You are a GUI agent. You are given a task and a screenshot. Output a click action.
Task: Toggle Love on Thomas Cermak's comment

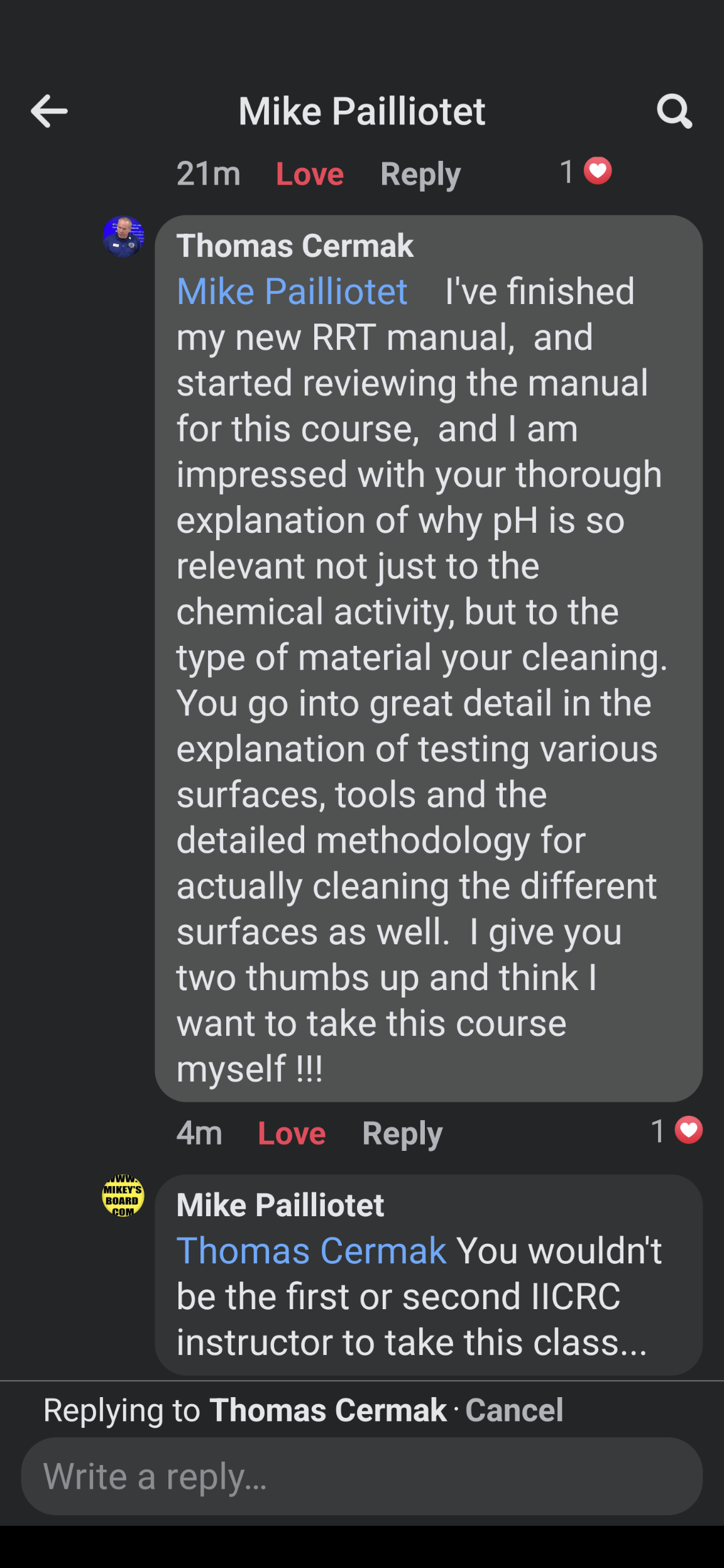coord(292,1133)
